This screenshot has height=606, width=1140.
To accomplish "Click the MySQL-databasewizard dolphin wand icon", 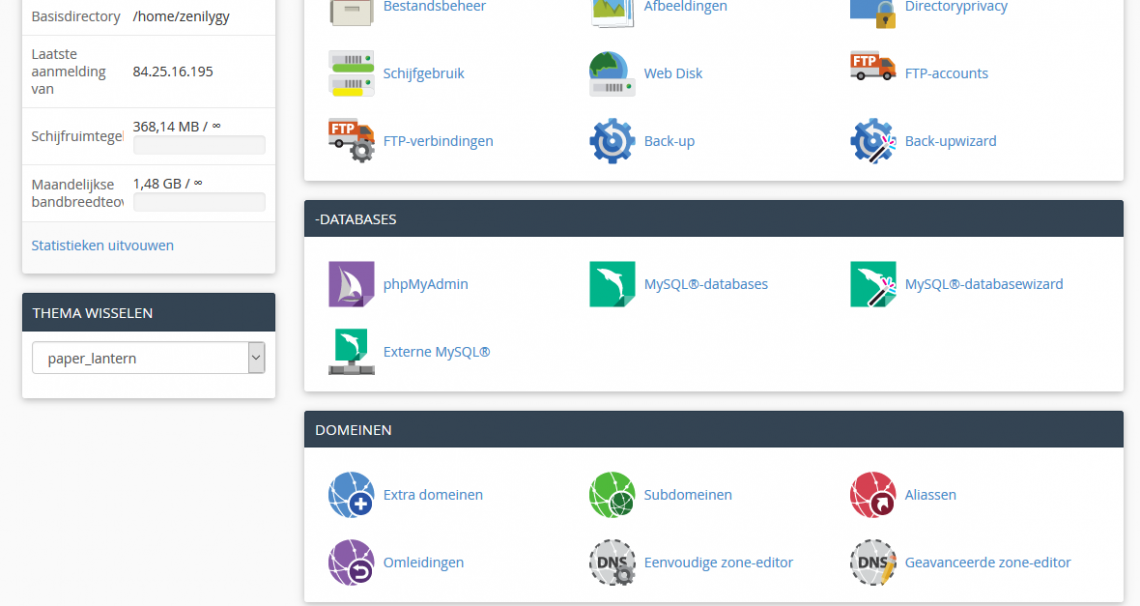I will 872,284.
